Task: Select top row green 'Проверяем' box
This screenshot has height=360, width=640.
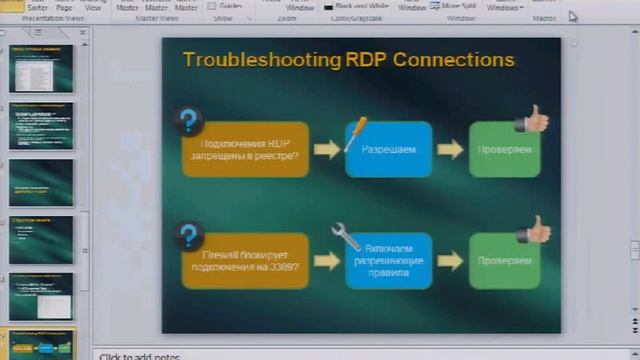Action: pyautogui.click(x=505, y=149)
